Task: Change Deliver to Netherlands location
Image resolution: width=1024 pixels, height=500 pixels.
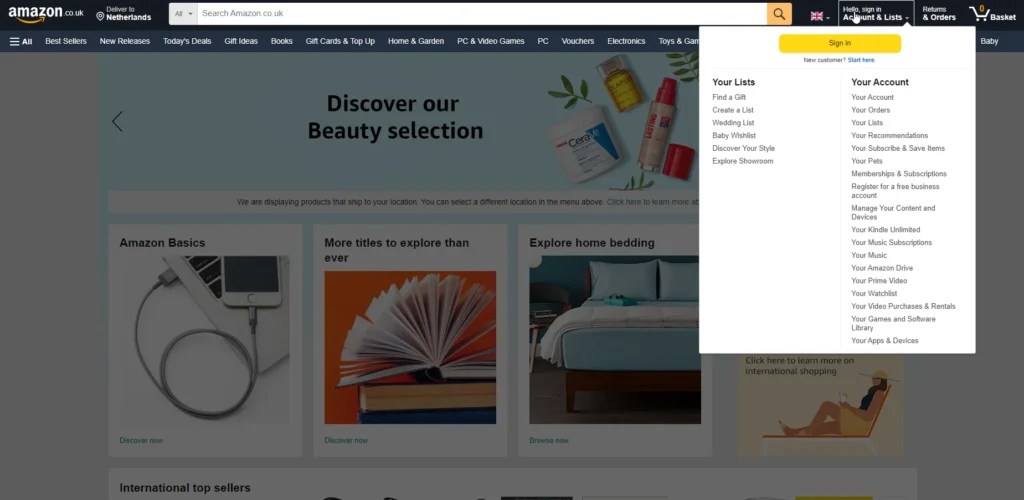Action: pos(123,14)
